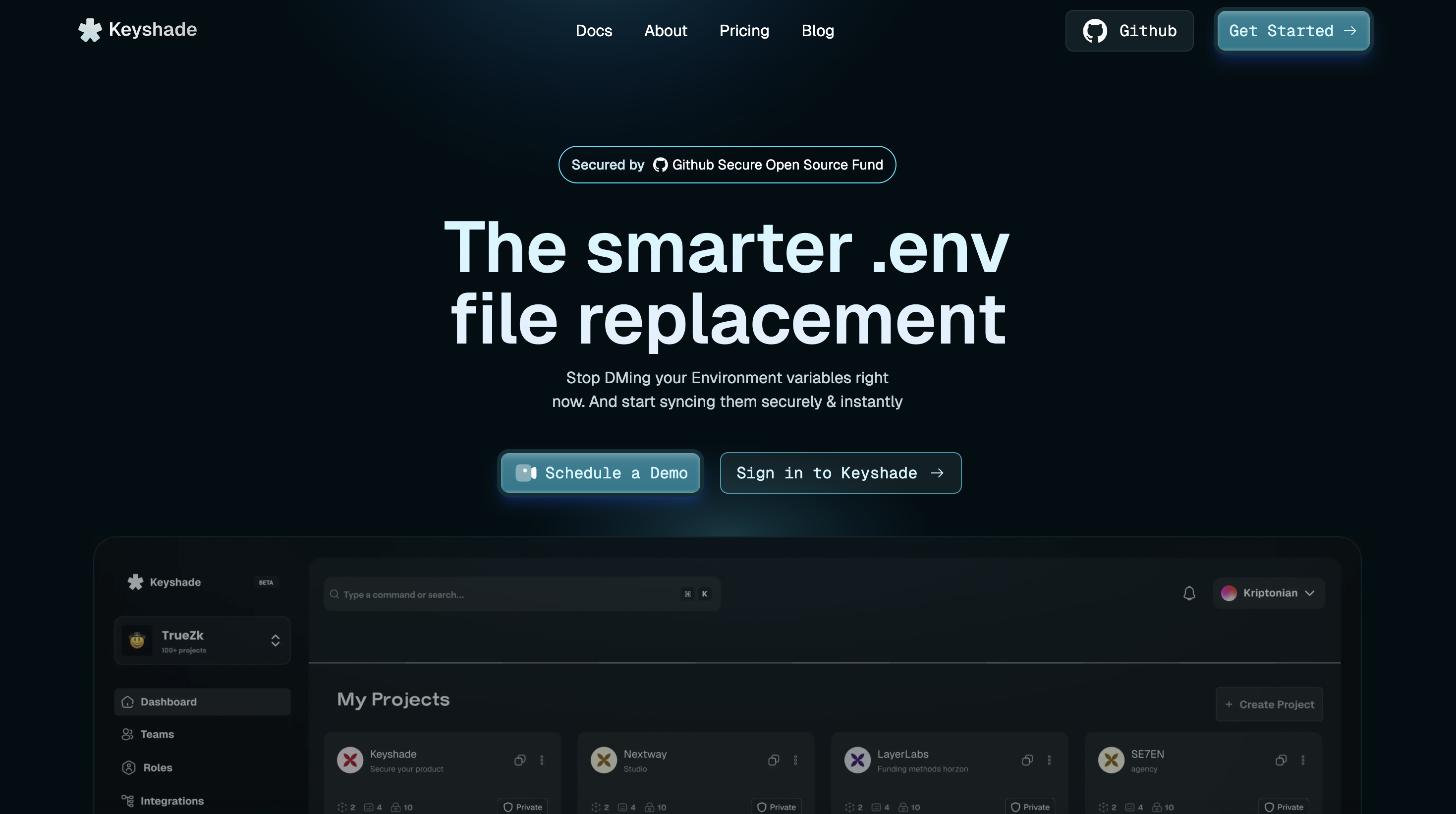Click the copy icon on Nextway card
1456x814 pixels.
pos(773,760)
